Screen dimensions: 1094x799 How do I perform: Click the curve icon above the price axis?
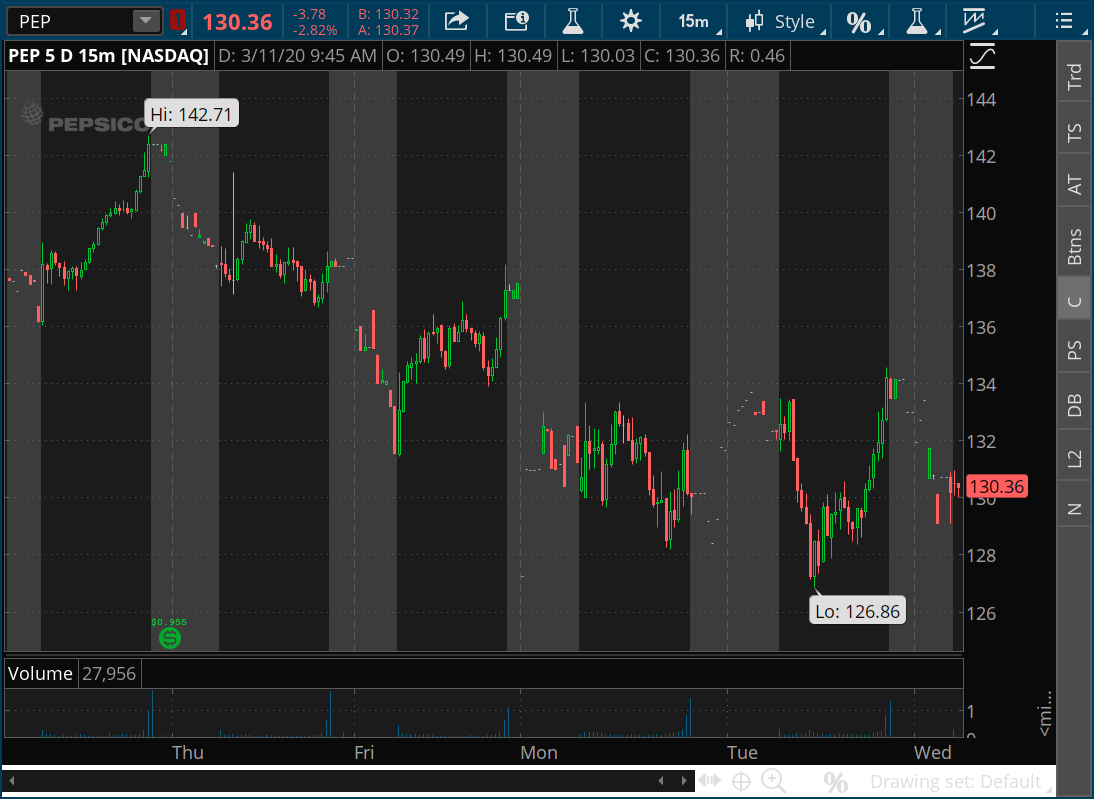(982, 57)
